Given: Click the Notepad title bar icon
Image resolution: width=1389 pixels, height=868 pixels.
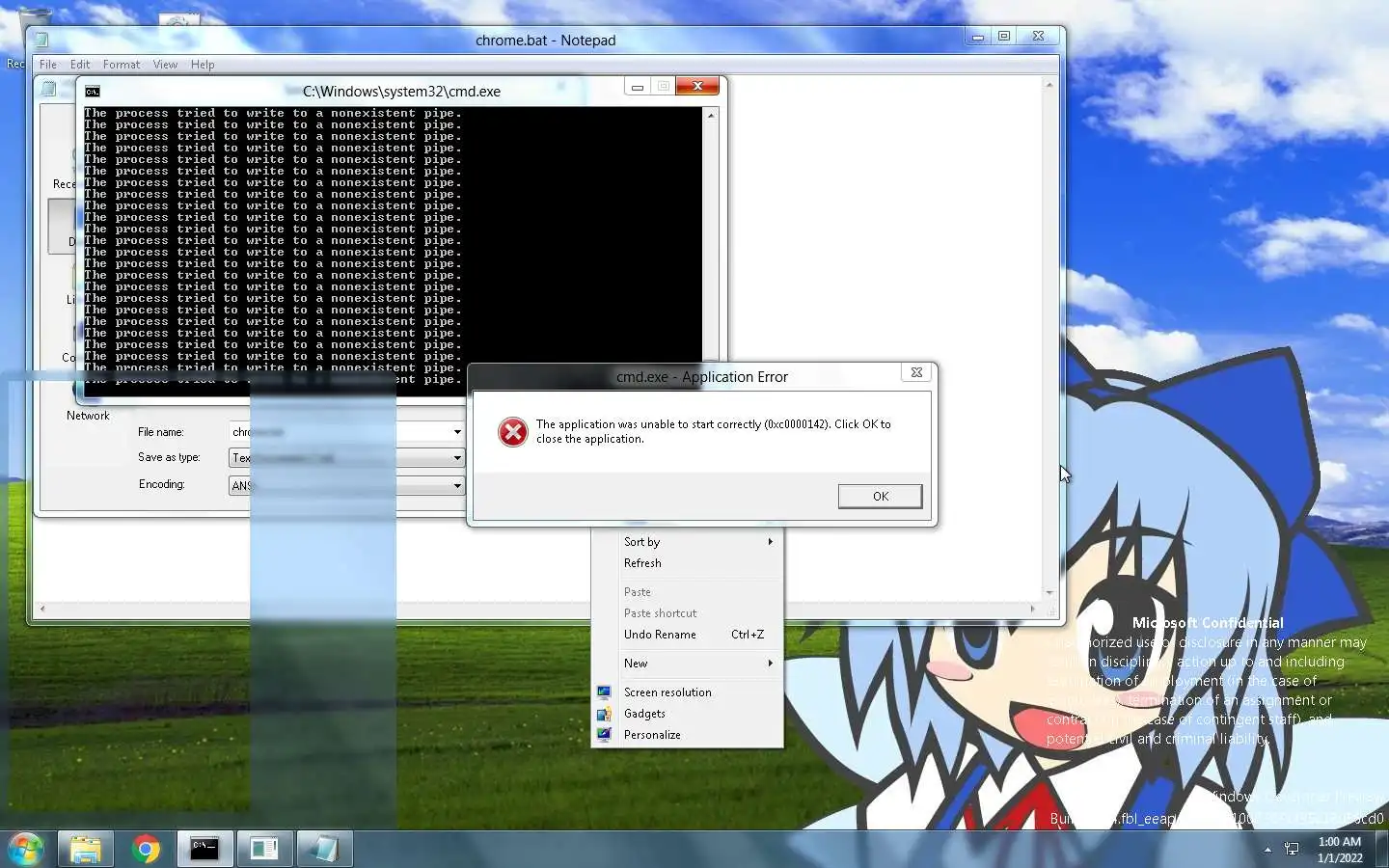Looking at the screenshot, I should 42,40.
